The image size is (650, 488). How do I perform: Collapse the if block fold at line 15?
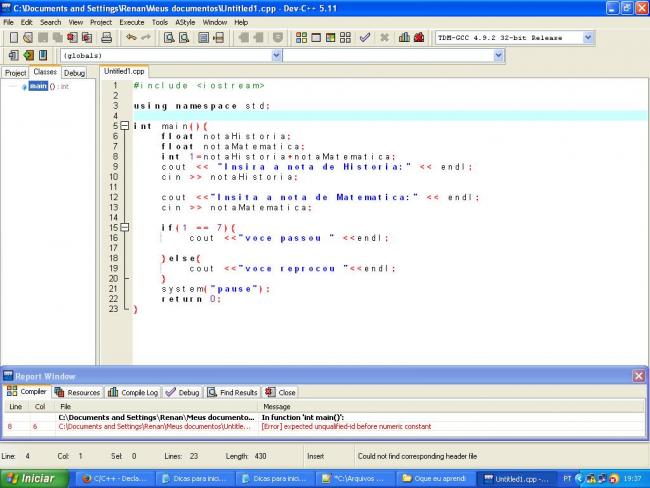pos(124,227)
